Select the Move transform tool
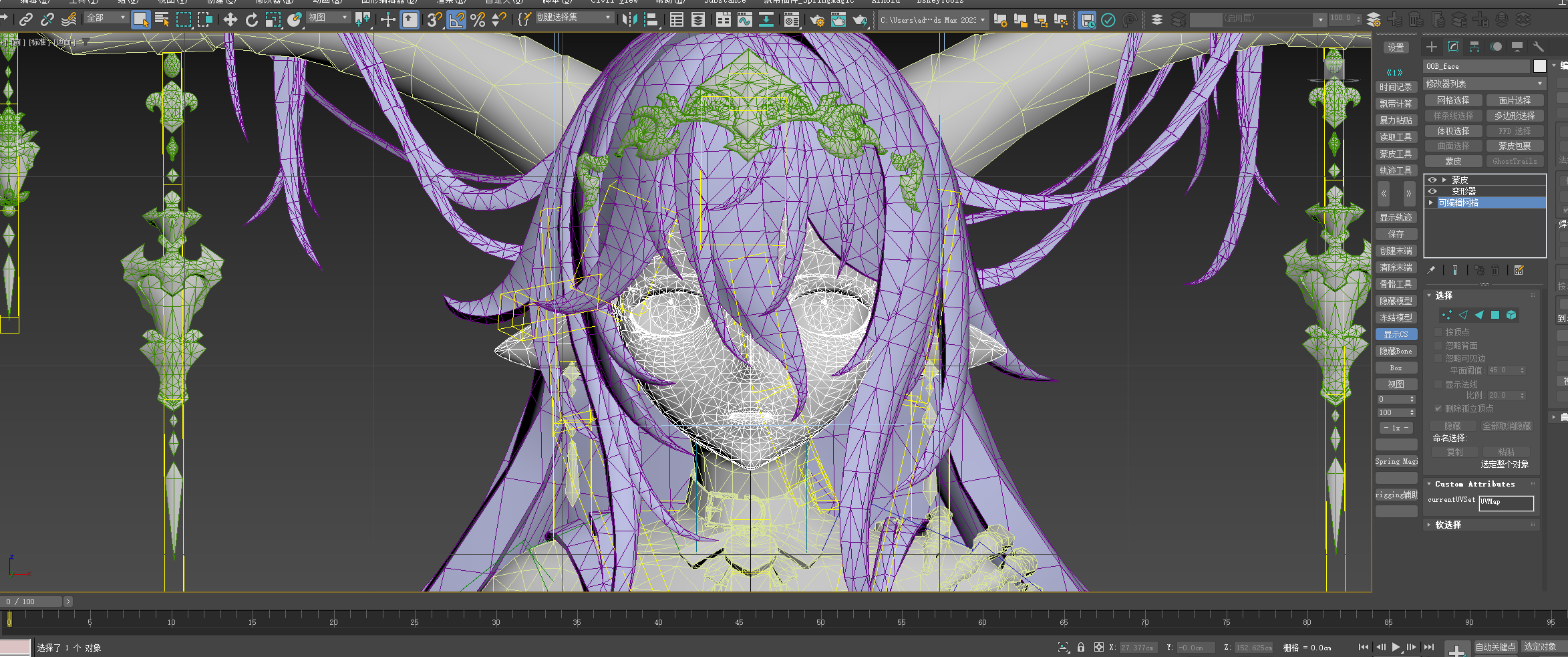The image size is (1568, 657). pyautogui.click(x=230, y=19)
